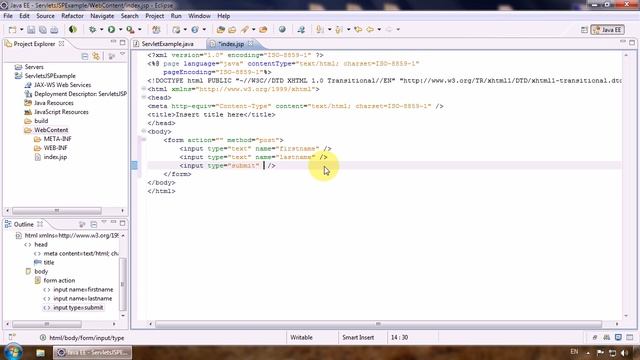Toggle Link with Editor in Project Explorer
Viewport: 640px width, 360px height.
point(96,56)
